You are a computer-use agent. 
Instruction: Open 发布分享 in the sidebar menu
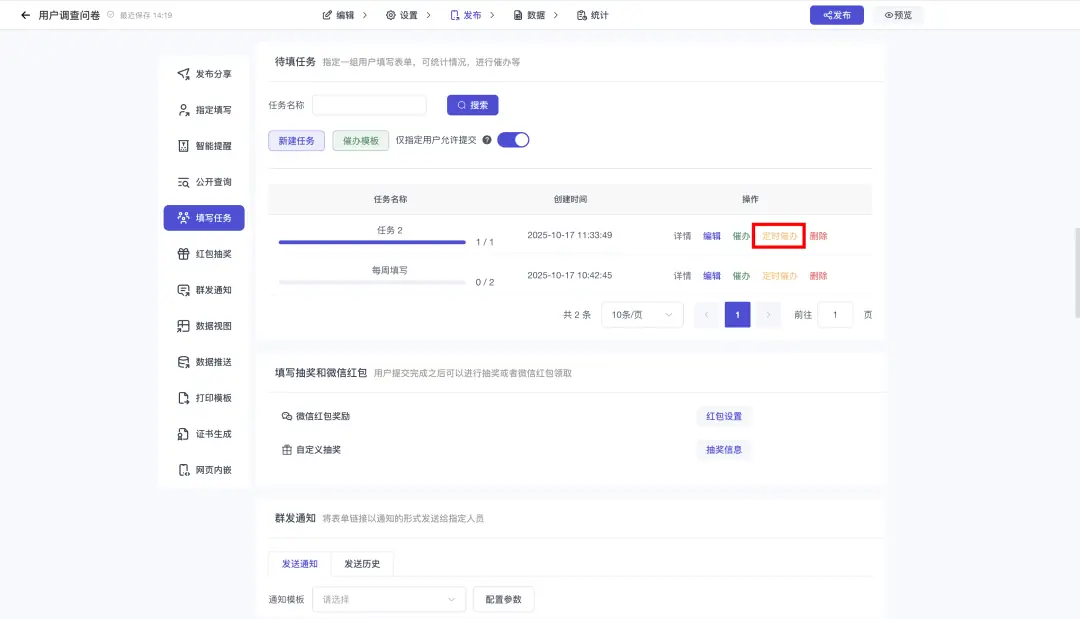pyautogui.click(x=204, y=74)
